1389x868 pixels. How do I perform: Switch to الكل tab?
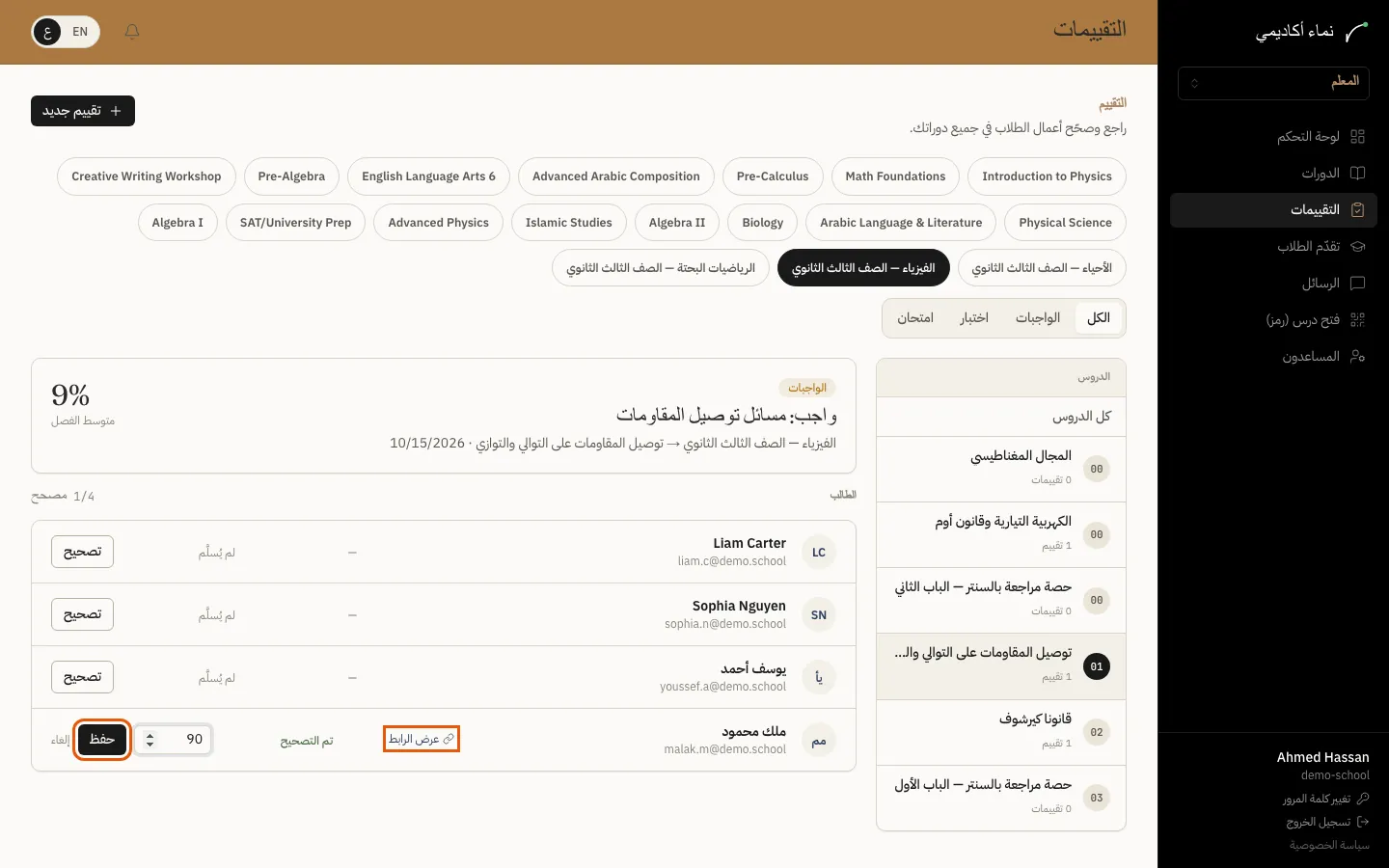pyautogui.click(x=1099, y=318)
